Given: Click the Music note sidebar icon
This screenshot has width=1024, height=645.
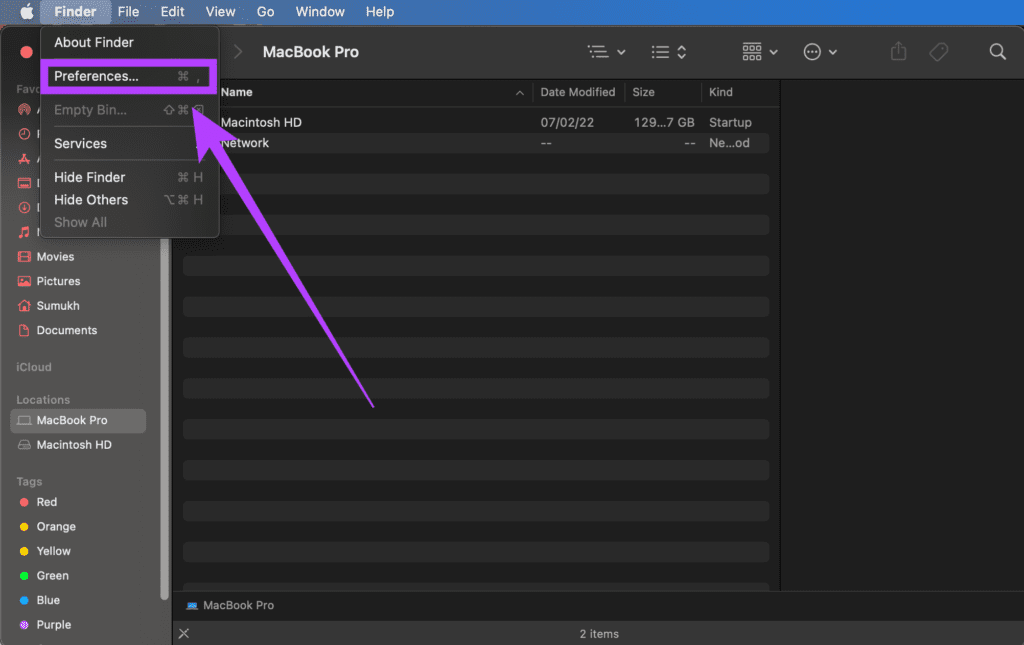Looking at the screenshot, I should pos(24,232).
